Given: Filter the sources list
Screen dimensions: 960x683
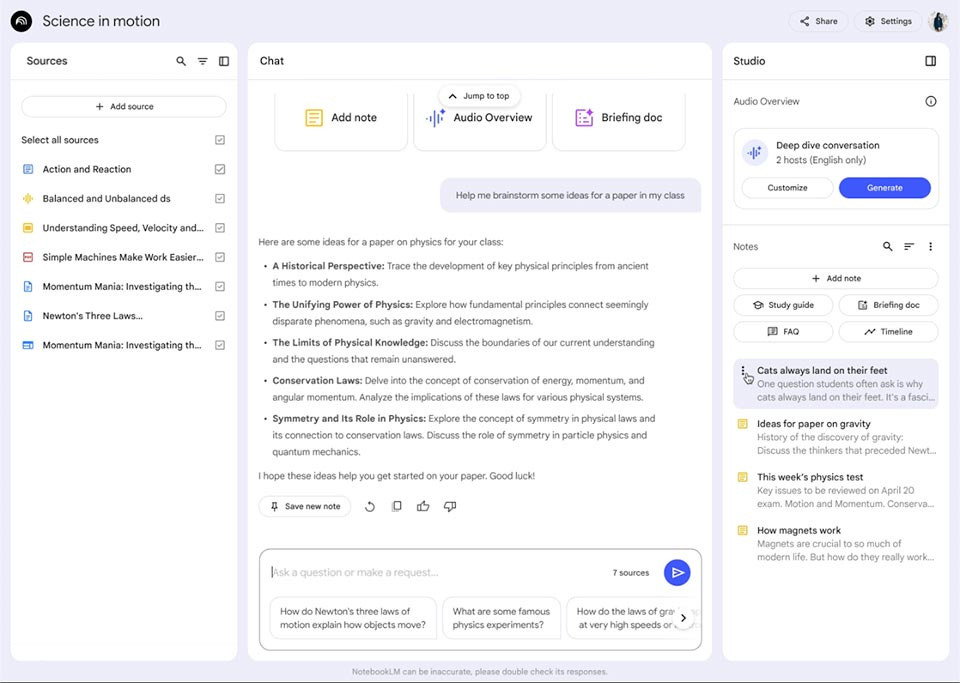Looking at the screenshot, I should tap(202, 61).
